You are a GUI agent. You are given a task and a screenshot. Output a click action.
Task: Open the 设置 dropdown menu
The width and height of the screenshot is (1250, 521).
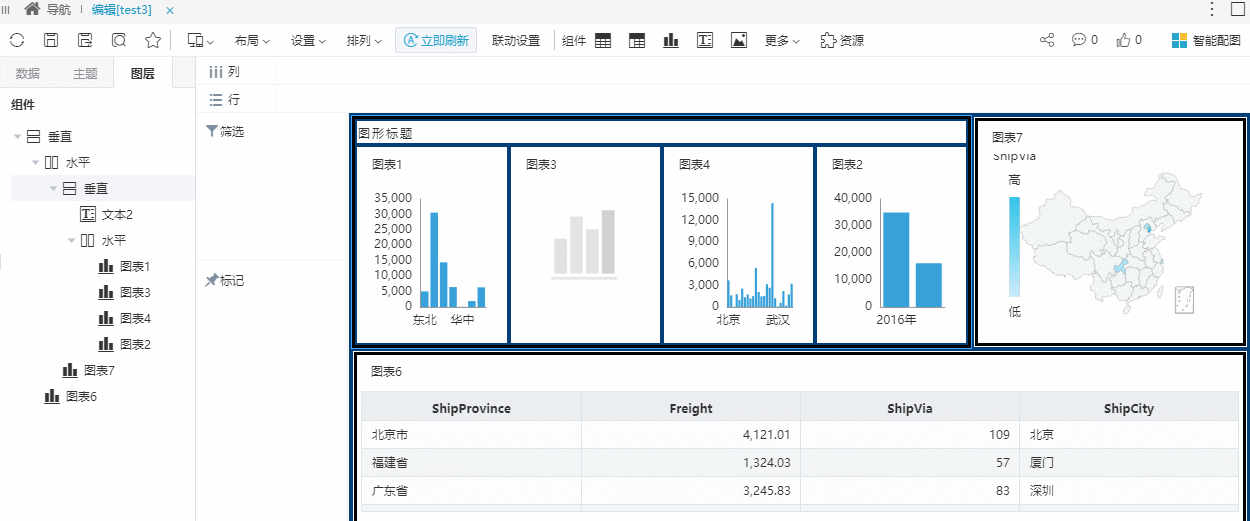(308, 41)
